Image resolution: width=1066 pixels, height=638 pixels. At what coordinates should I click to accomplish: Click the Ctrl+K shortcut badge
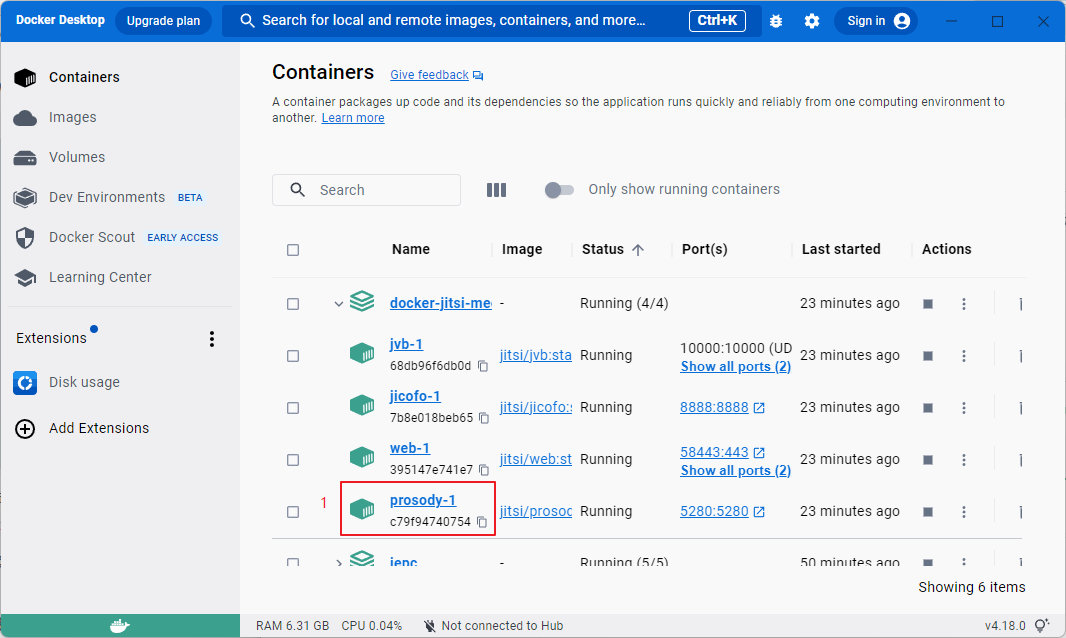point(717,21)
